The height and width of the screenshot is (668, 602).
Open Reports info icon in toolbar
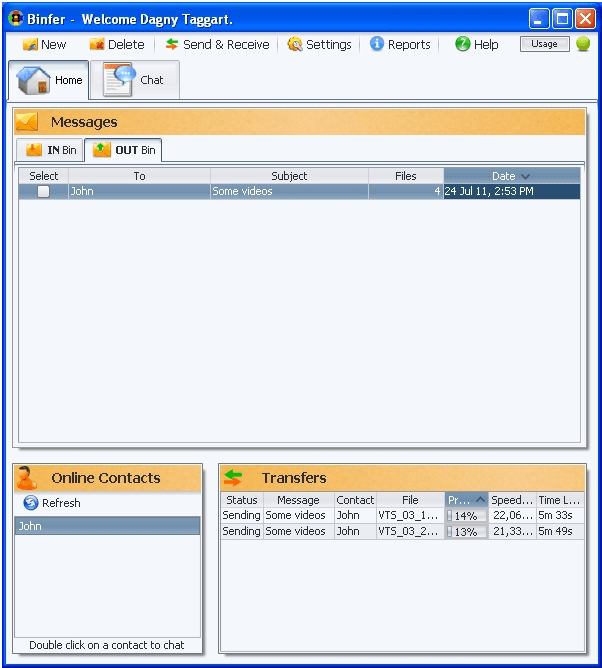tap(377, 45)
